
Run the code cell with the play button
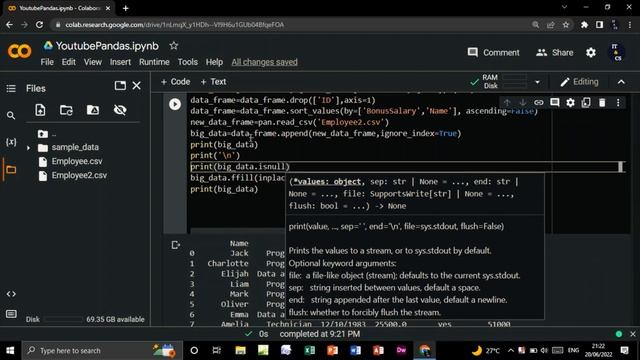pos(175,104)
